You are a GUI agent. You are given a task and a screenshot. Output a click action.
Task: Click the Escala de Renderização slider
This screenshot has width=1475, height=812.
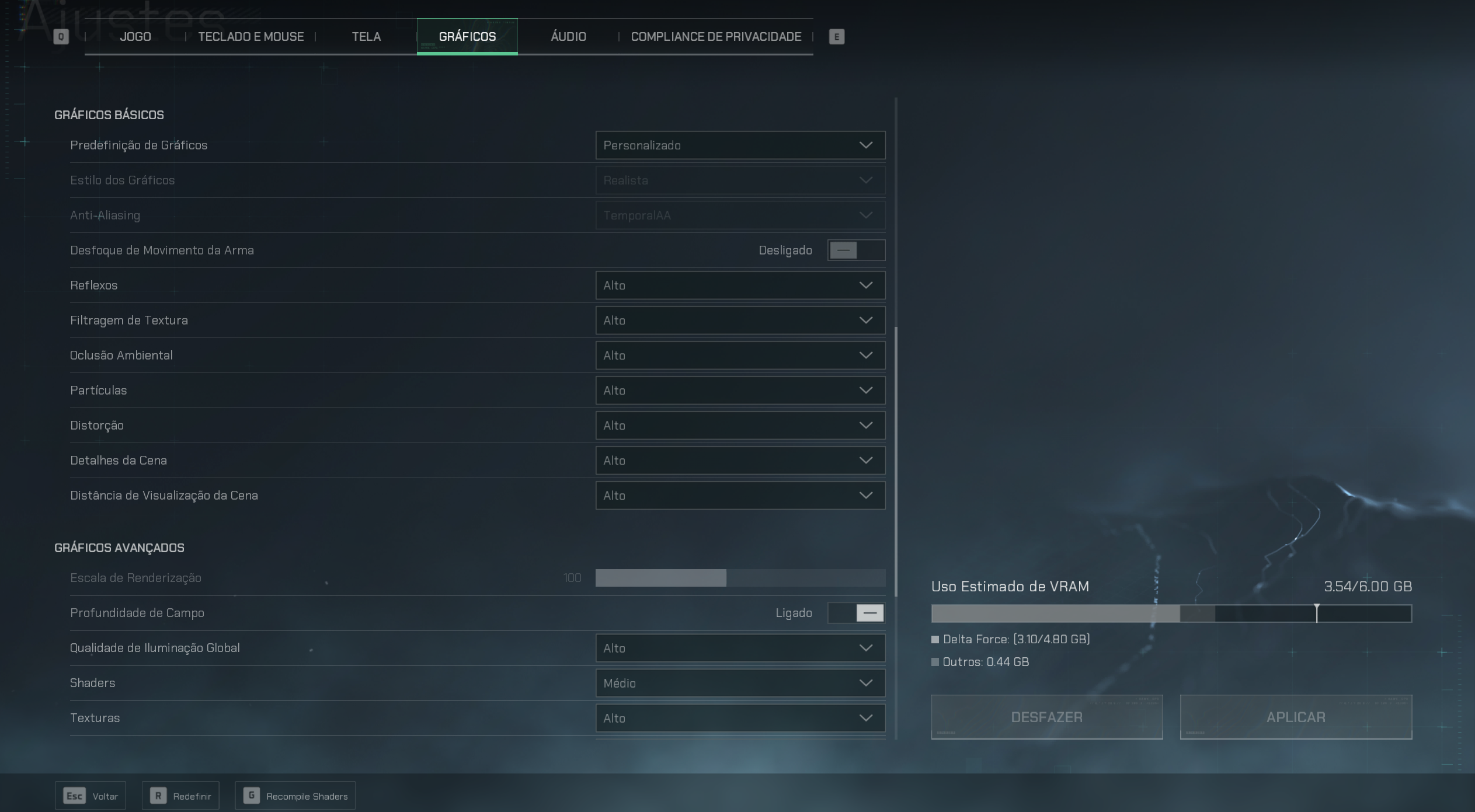pos(740,578)
